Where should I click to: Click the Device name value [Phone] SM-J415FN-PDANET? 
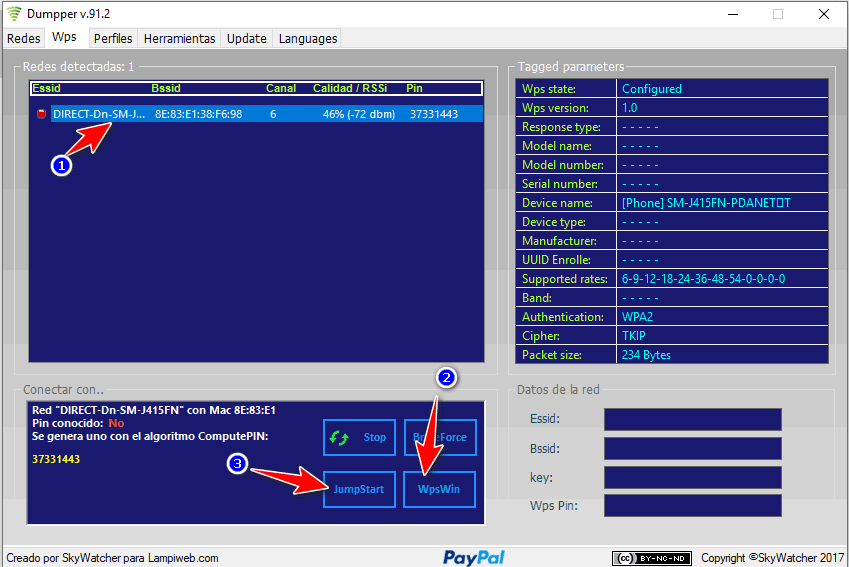click(x=706, y=203)
